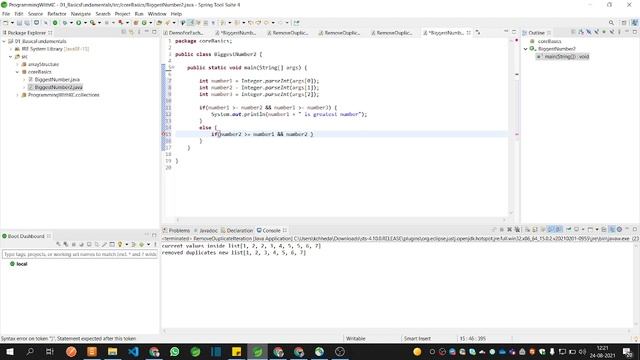Collapse the coreBasics package node

[18, 72]
